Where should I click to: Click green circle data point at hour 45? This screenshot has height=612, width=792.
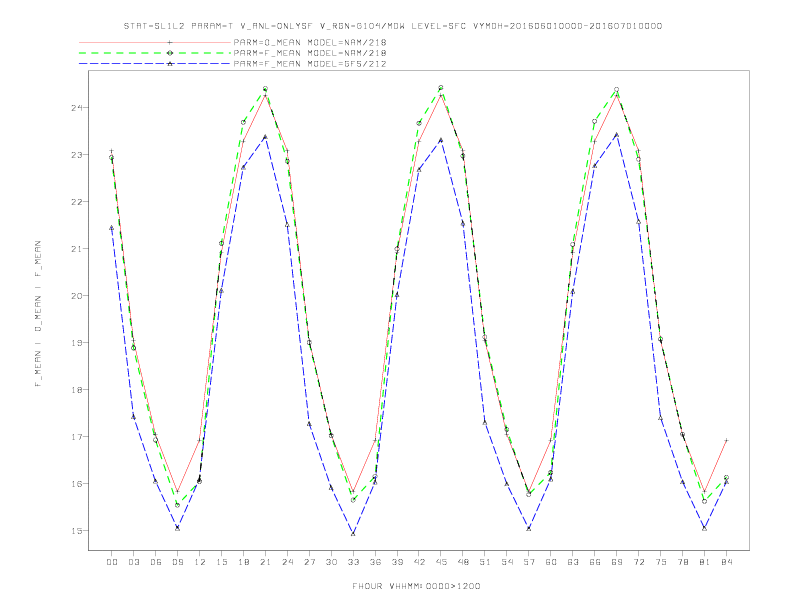[x=441, y=88]
